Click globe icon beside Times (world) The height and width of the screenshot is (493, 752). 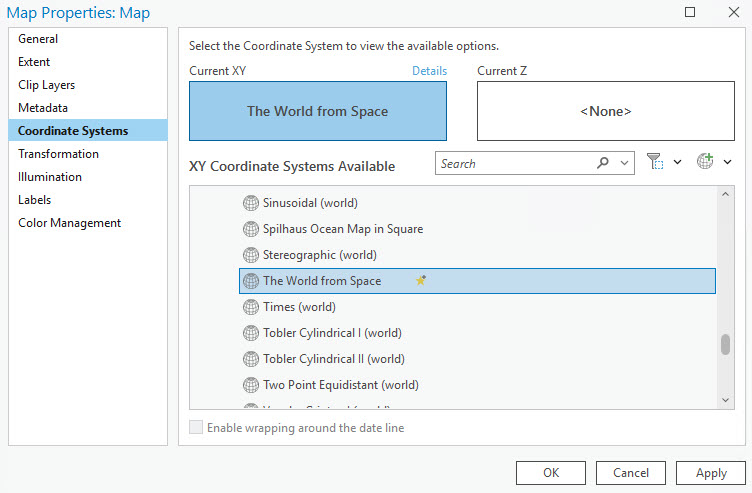click(x=250, y=307)
